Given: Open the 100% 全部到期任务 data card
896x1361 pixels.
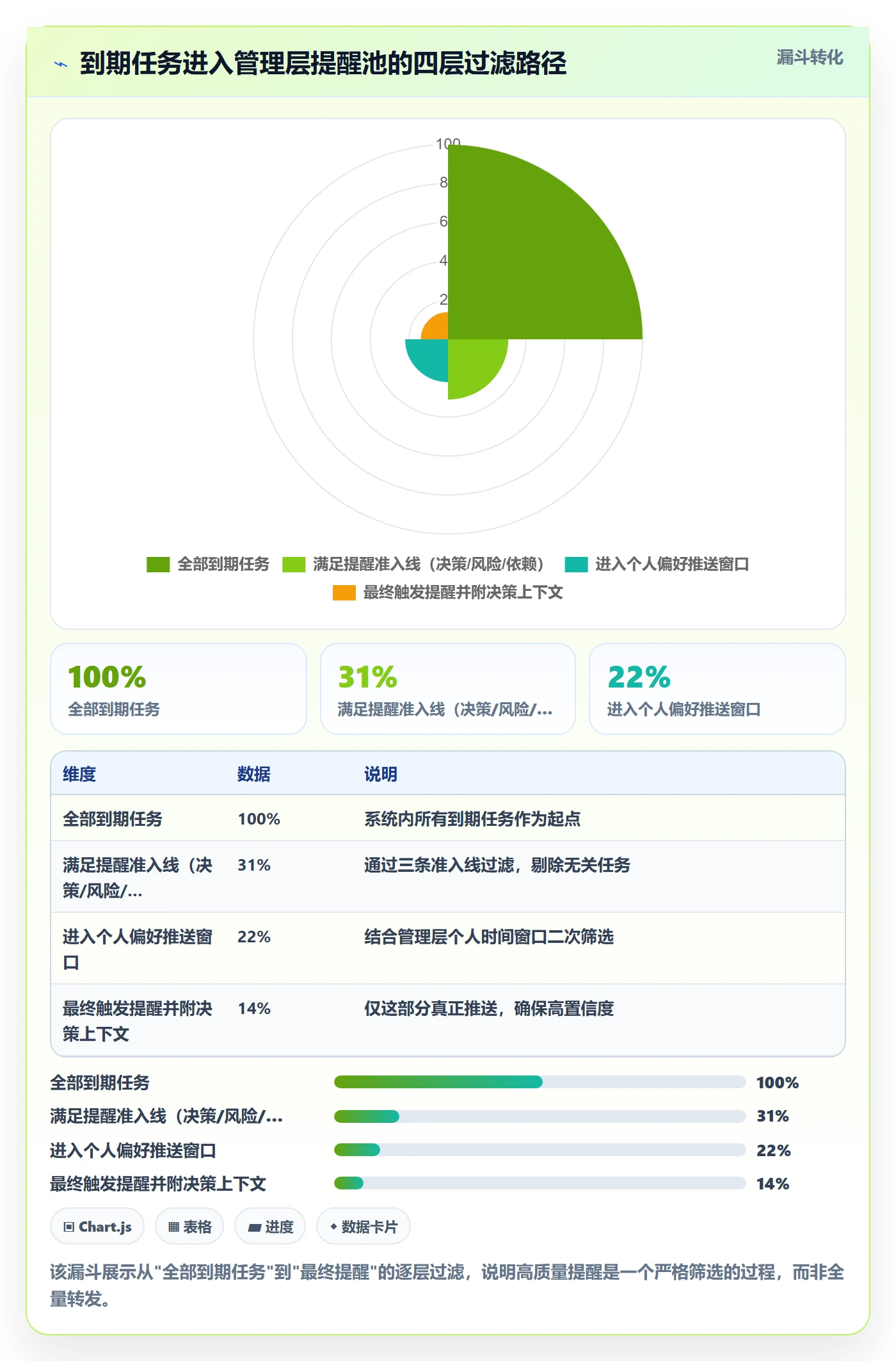Looking at the screenshot, I should coord(179,689).
